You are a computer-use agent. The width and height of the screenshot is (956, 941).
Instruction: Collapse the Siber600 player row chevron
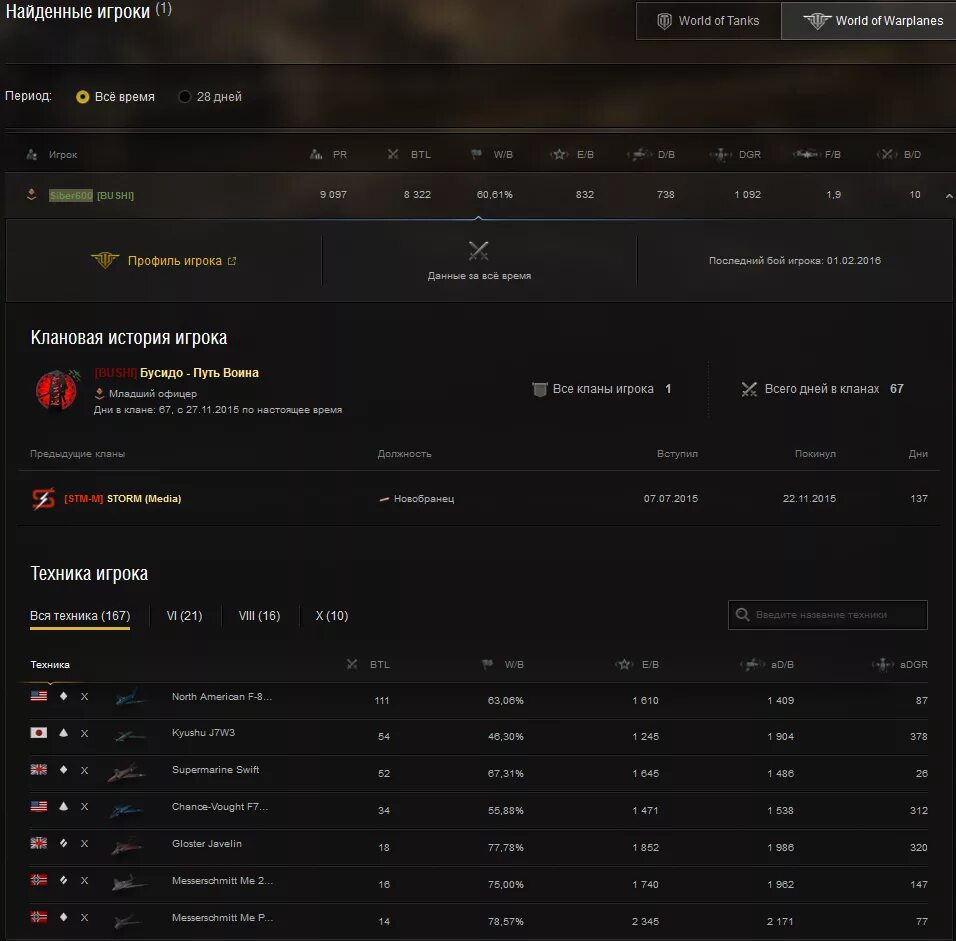pyautogui.click(x=949, y=196)
